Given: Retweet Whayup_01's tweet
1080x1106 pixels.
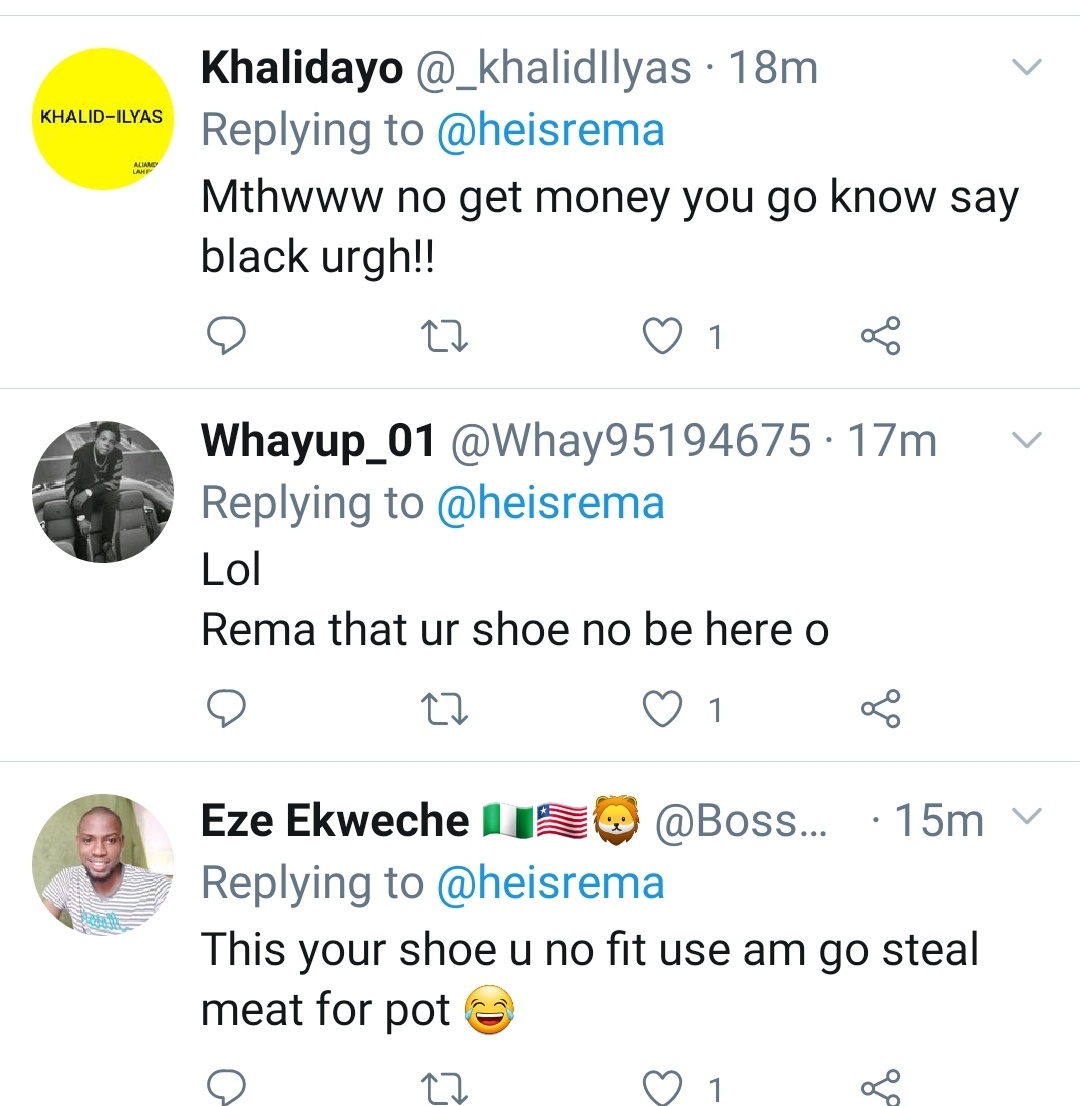Looking at the screenshot, I should [444, 709].
